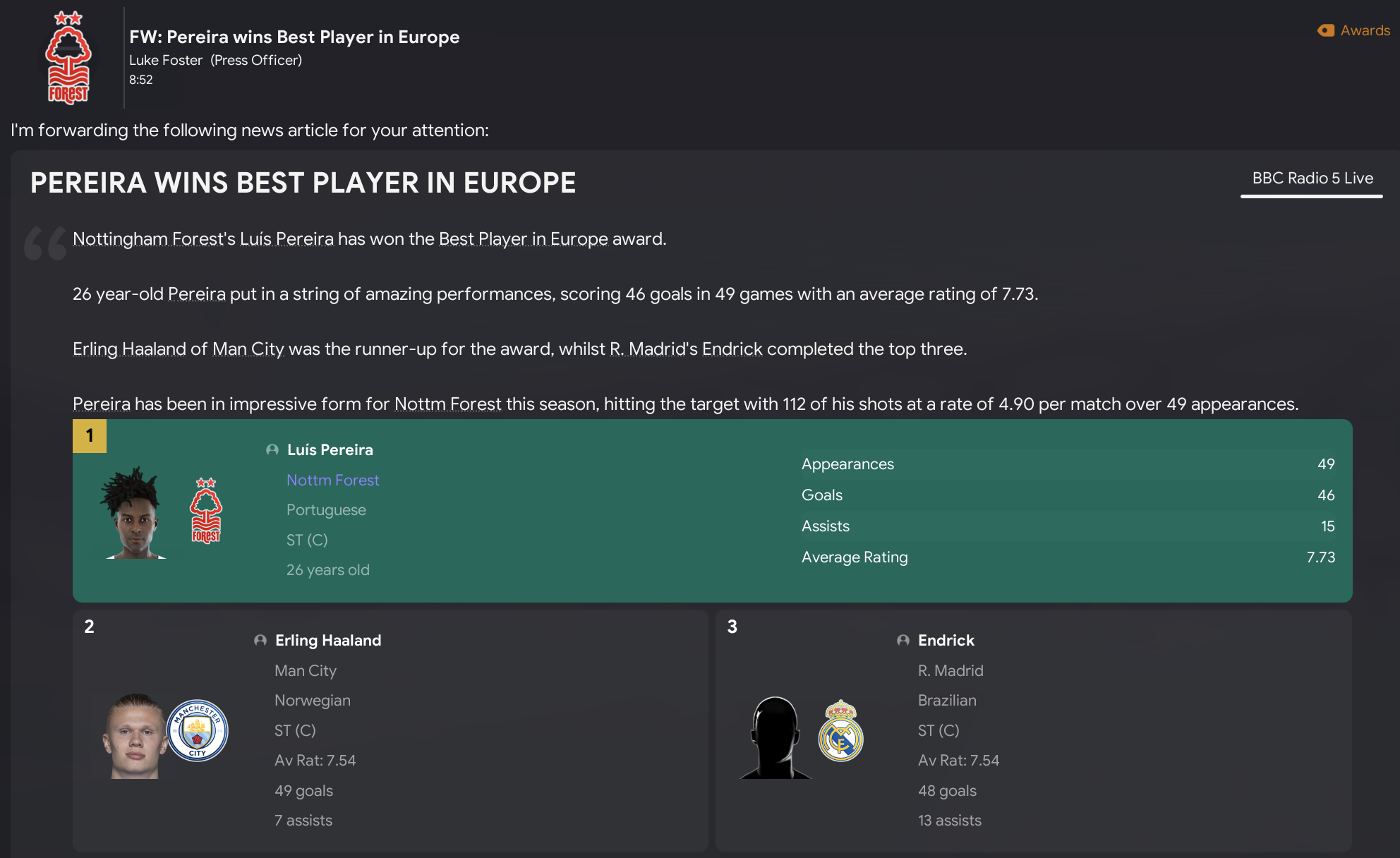
Task: Click Man City badge in runner-up card
Action: (197, 731)
